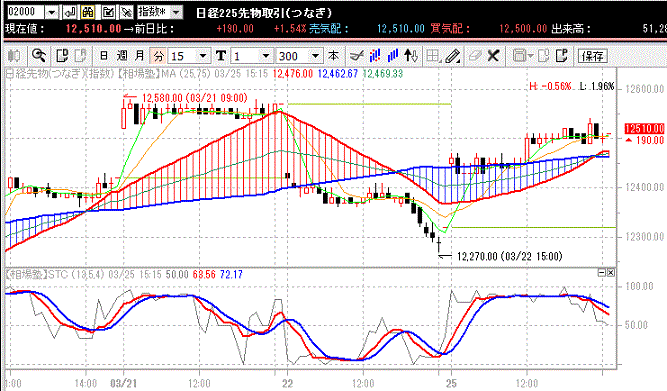Image resolution: width=667 pixels, height=391 pixels.
Task: Activate the magnifier zoom tool
Action: [39, 56]
